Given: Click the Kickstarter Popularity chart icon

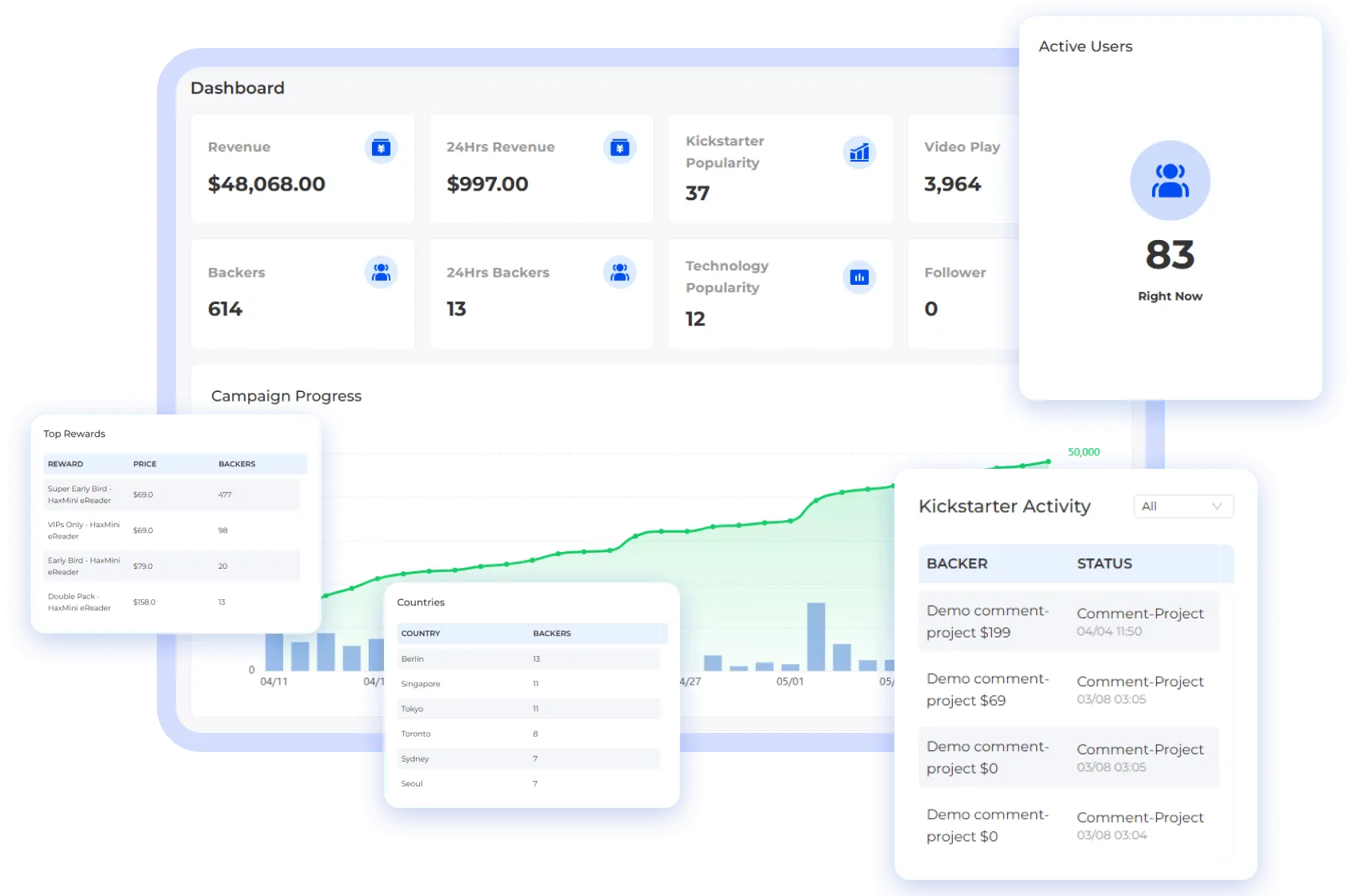Looking at the screenshot, I should point(859,152).
